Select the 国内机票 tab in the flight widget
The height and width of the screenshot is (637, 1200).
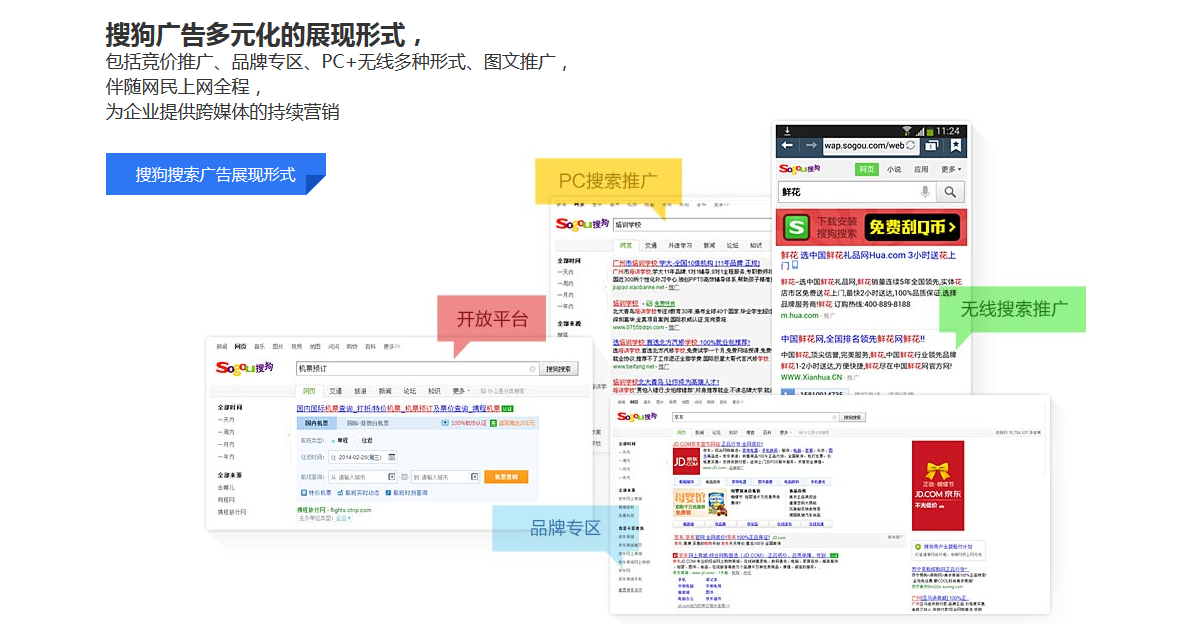319,423
